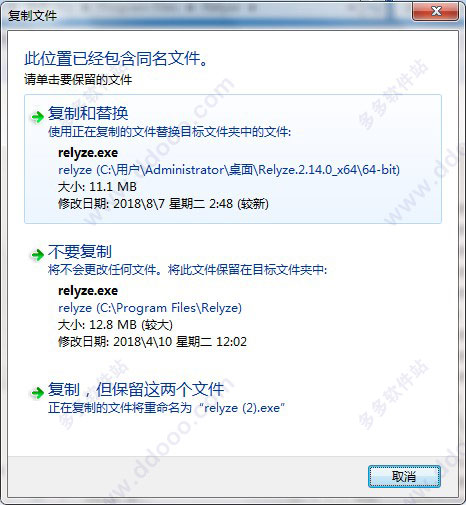The height and width of the screenshot is (505, 466).
Task: Choose the 不要复制 option heading
Action: pos(80,252)
